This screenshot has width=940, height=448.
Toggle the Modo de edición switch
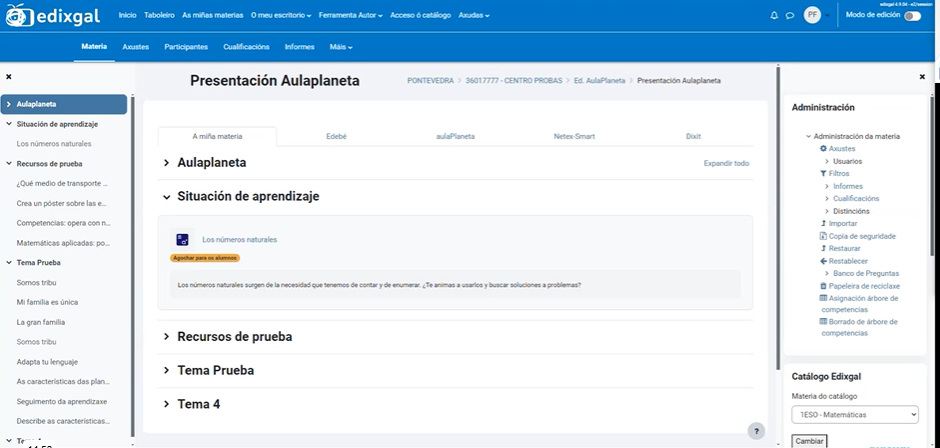(x=912, y=16)
